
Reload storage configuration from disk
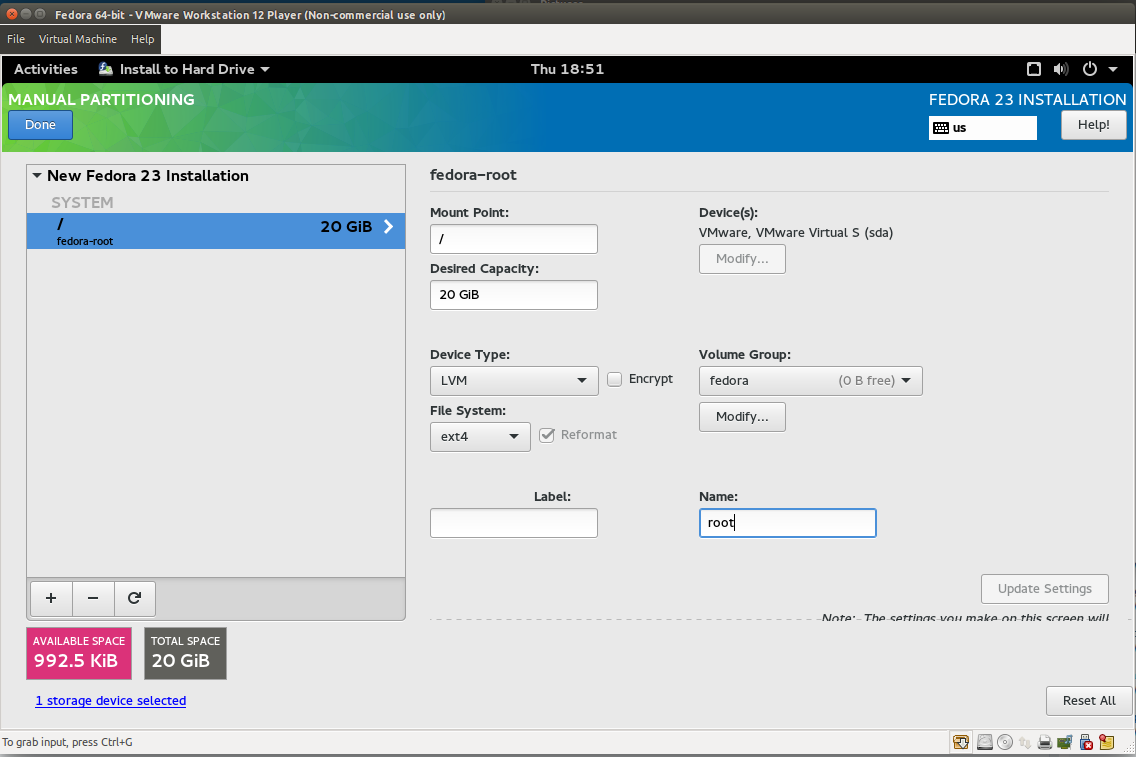[x=134, y=598]
